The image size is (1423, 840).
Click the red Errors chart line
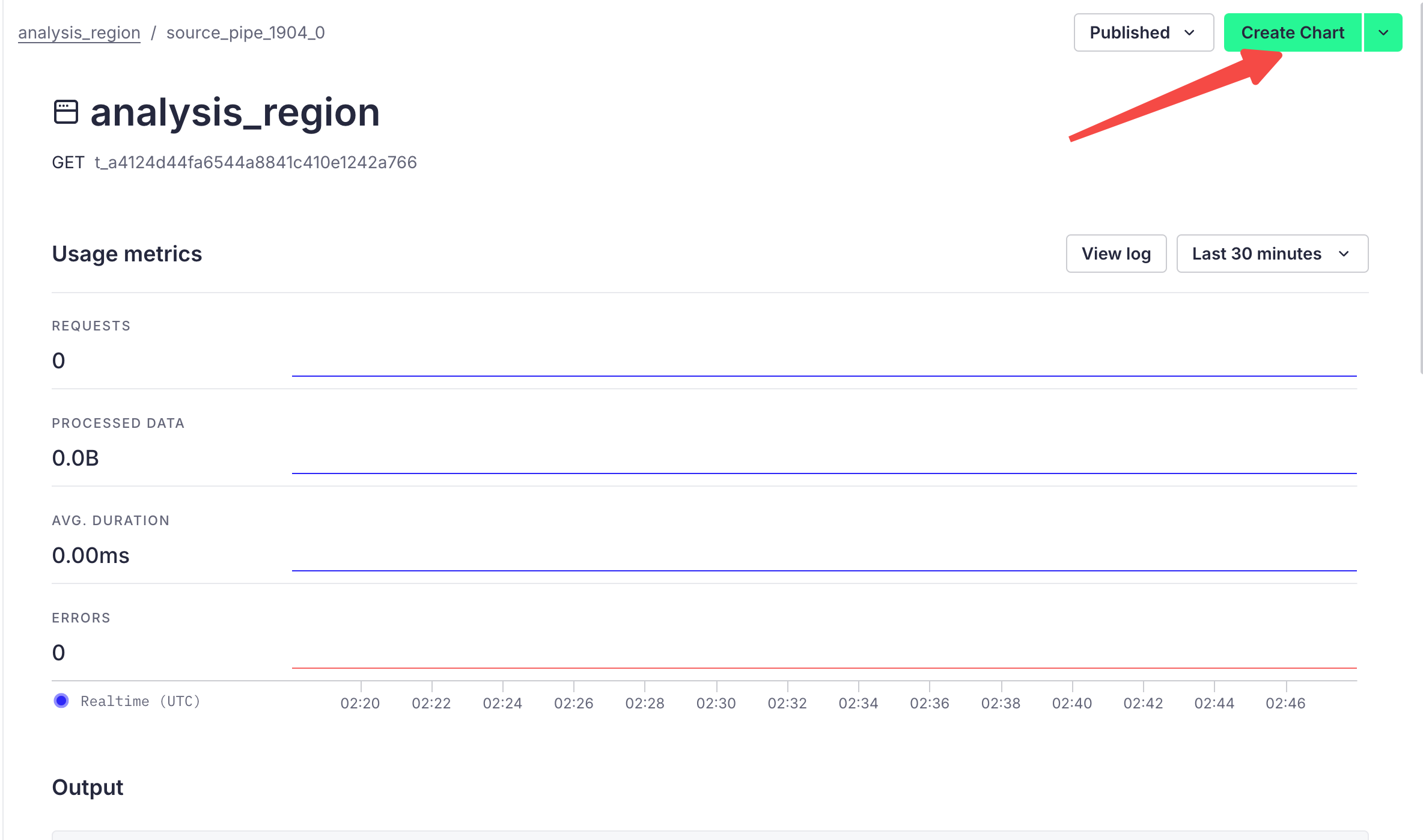[x=823, y=668]
